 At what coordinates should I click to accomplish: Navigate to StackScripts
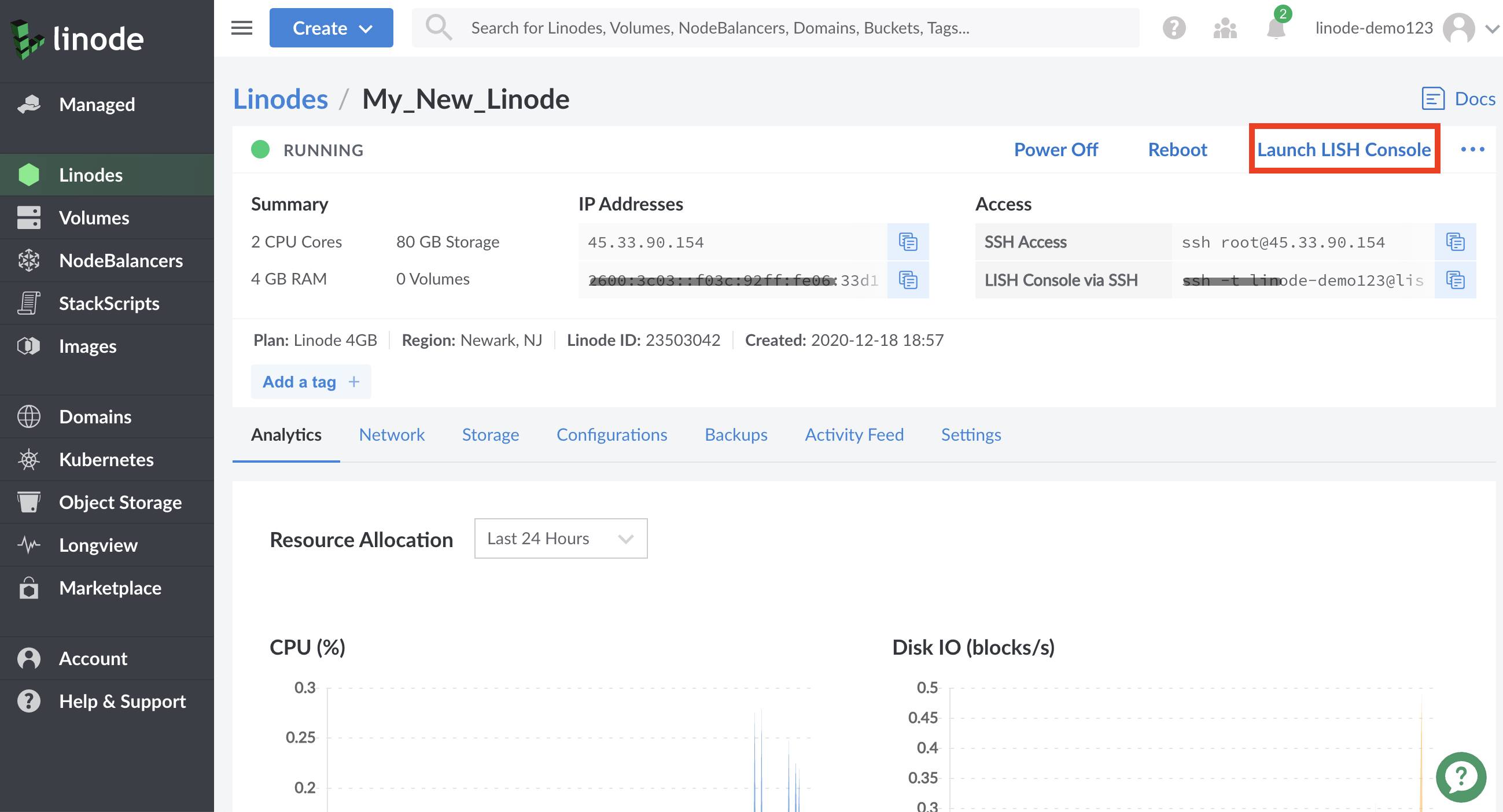pos(109,302)
